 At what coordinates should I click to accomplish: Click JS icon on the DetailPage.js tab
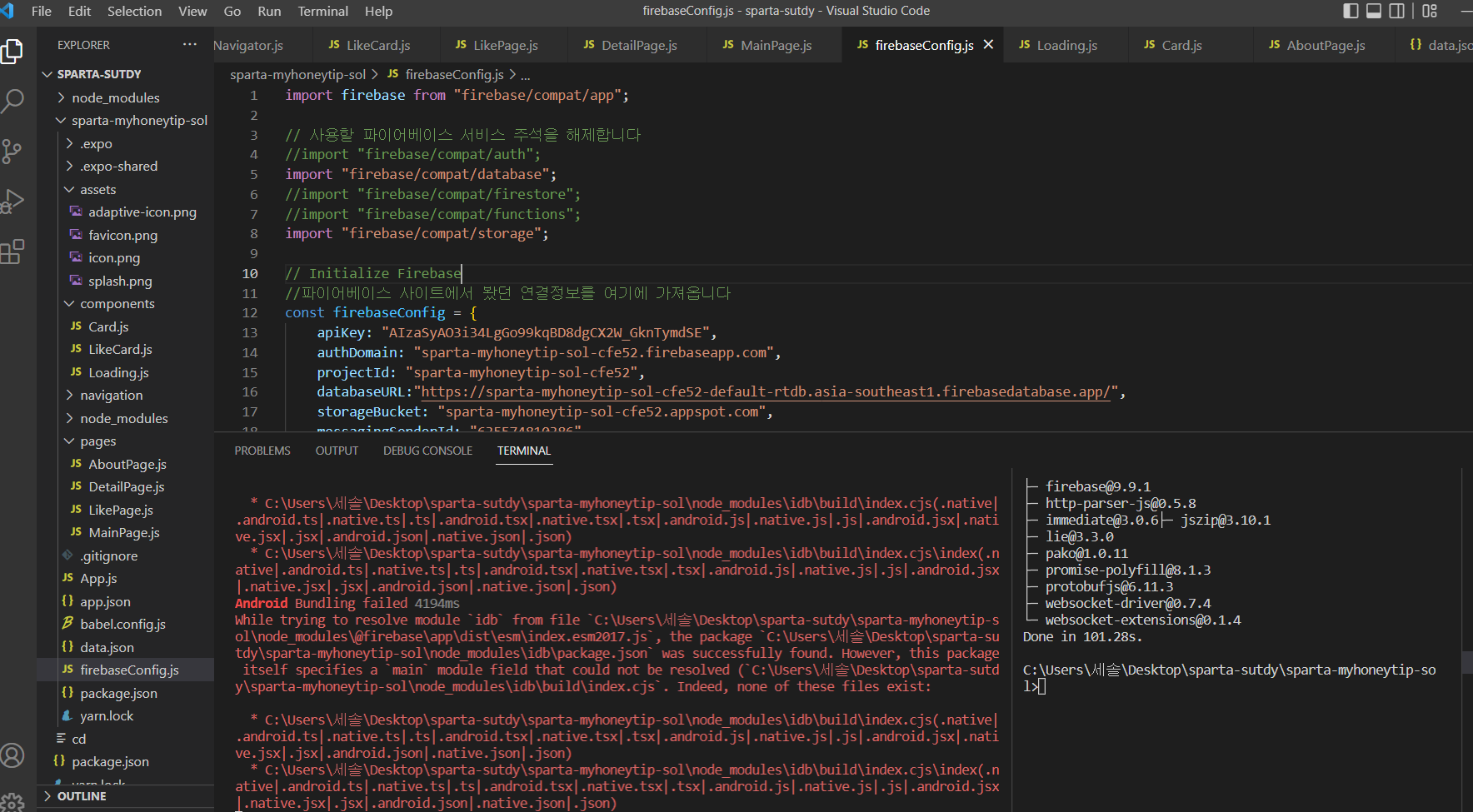click(x=589, y=44)
